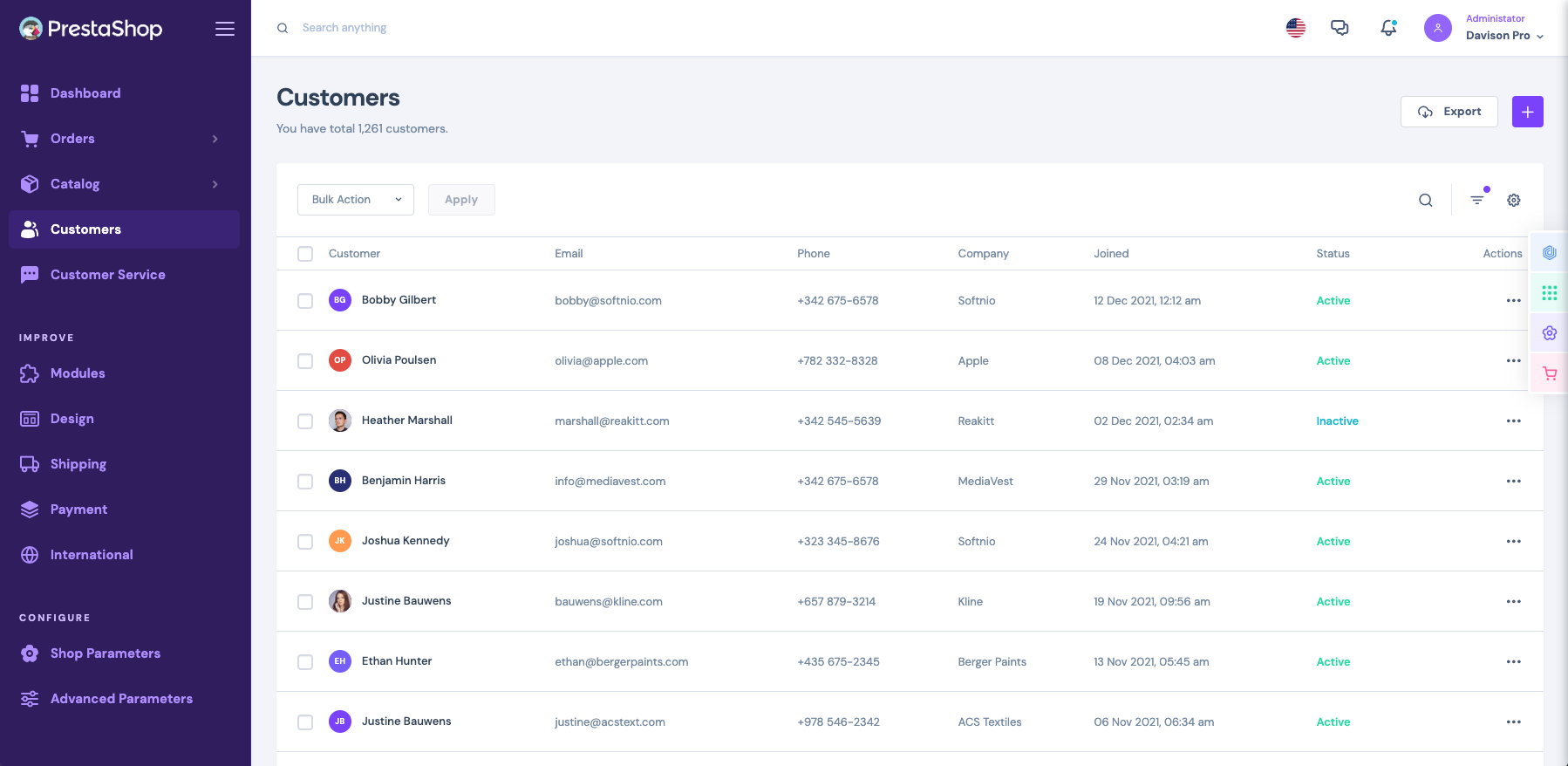Click the Ethan Hunter name link
The height and width of the screenshot is (766, 1568).
(397, 661)
